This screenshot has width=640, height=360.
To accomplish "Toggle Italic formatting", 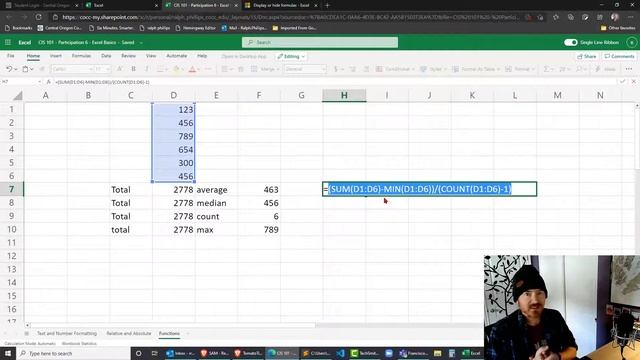I will click(147, 69).
